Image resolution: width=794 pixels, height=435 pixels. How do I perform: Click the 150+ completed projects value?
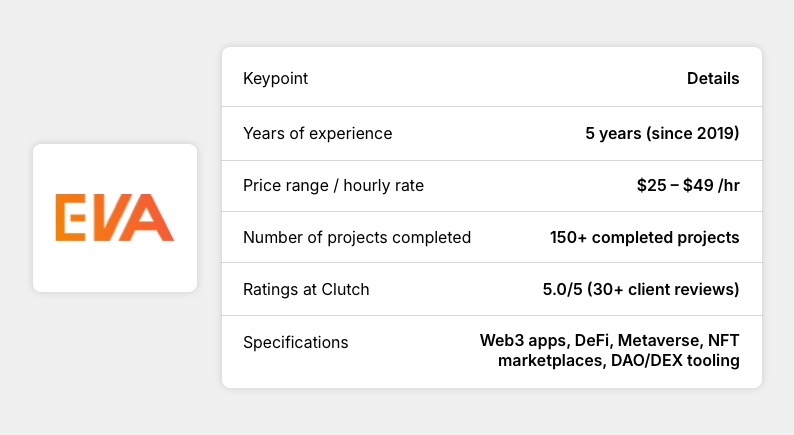(644, 237)
